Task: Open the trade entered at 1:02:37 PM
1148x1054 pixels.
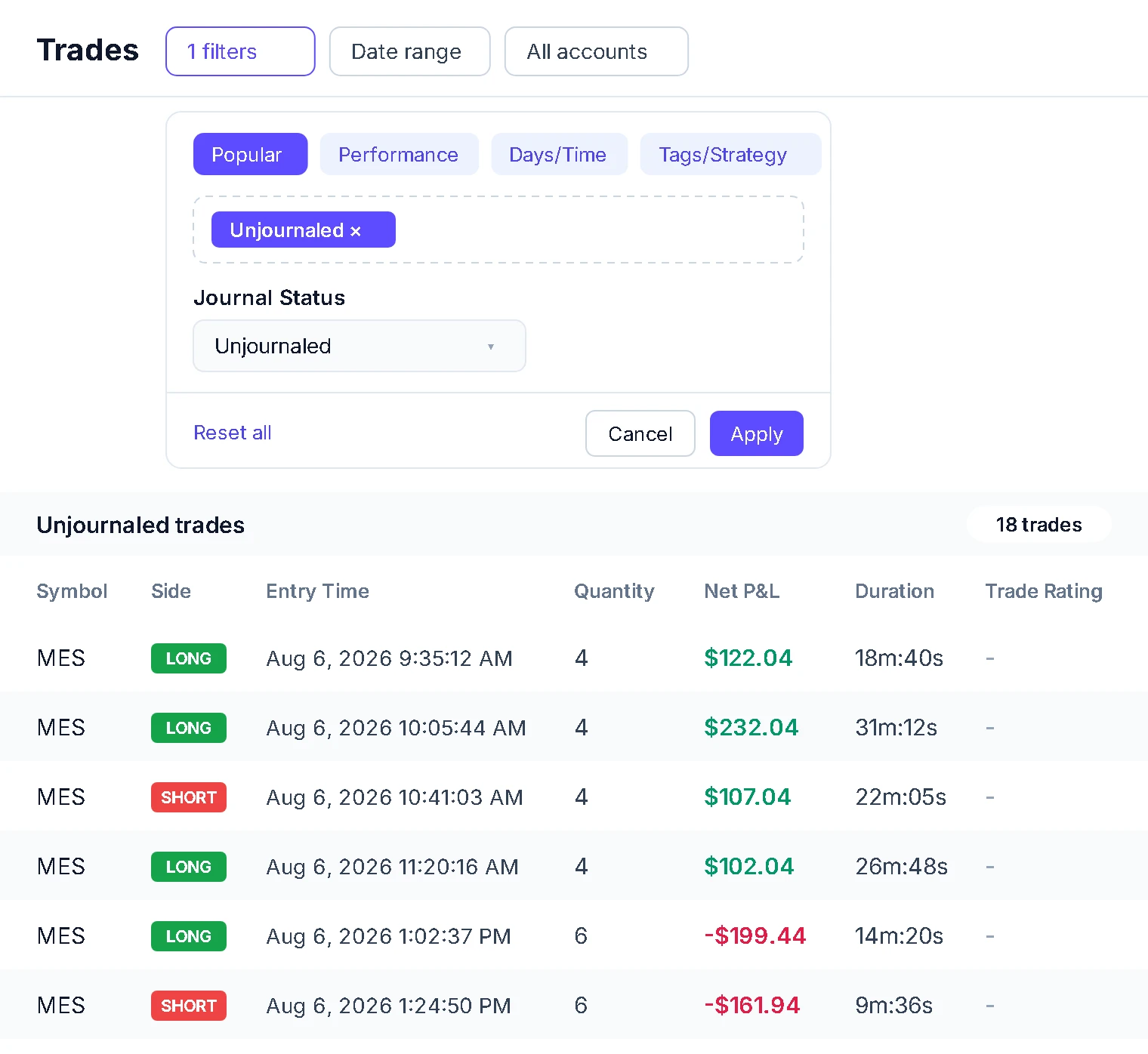Action: click(x=574, y=936)
